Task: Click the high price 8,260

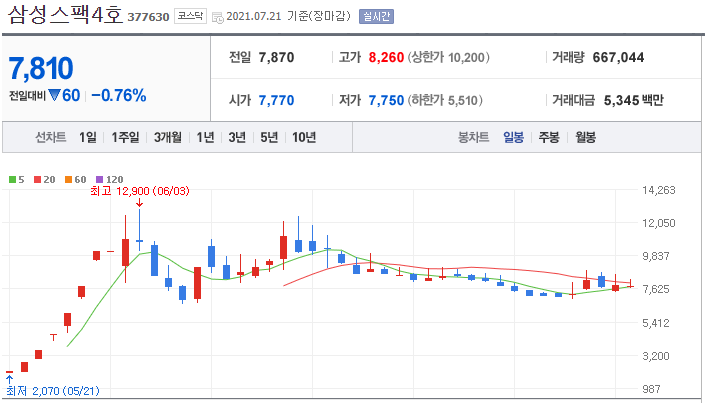Action: click(386, 58)
